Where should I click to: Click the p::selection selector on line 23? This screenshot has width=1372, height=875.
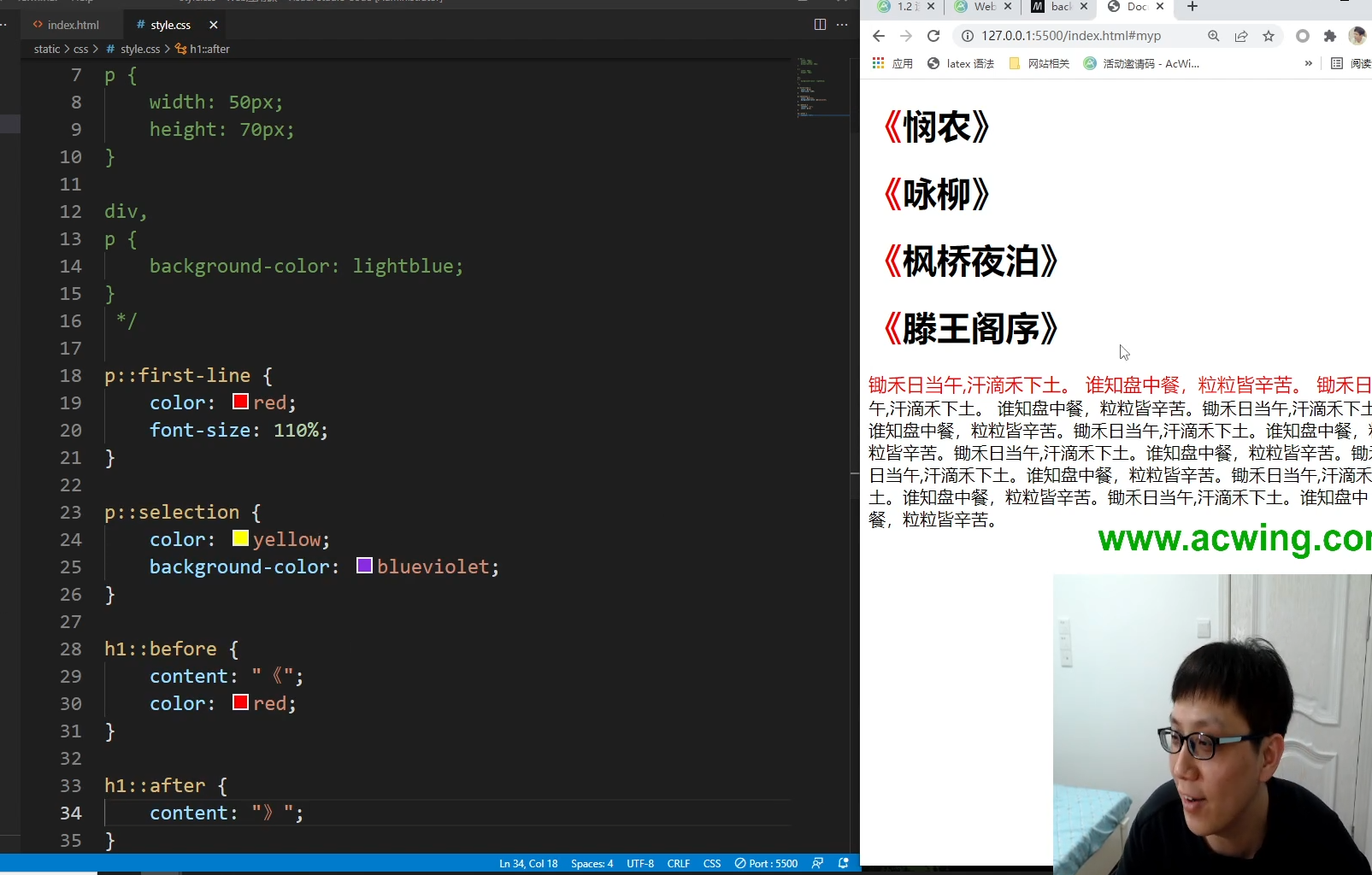tap(172, 512)
